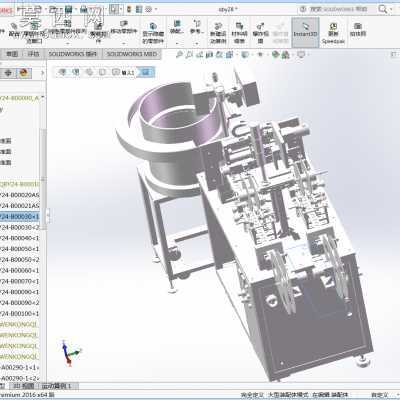This screenshot has width=400, height=400.
Task: Click the Save icon in title toolbar
Action: click(x=69, y=9)
